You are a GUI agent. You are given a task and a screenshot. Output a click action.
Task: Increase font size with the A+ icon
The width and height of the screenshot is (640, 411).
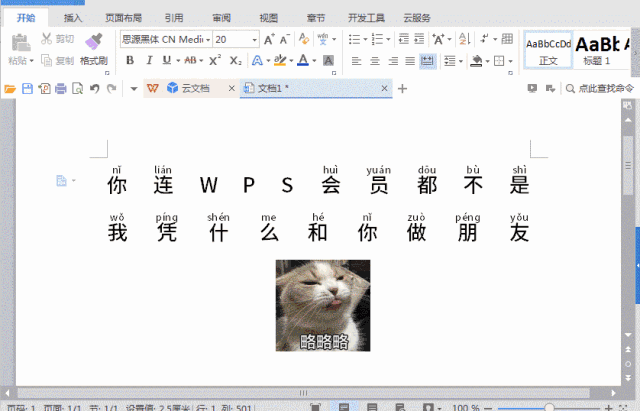point(269,39)
